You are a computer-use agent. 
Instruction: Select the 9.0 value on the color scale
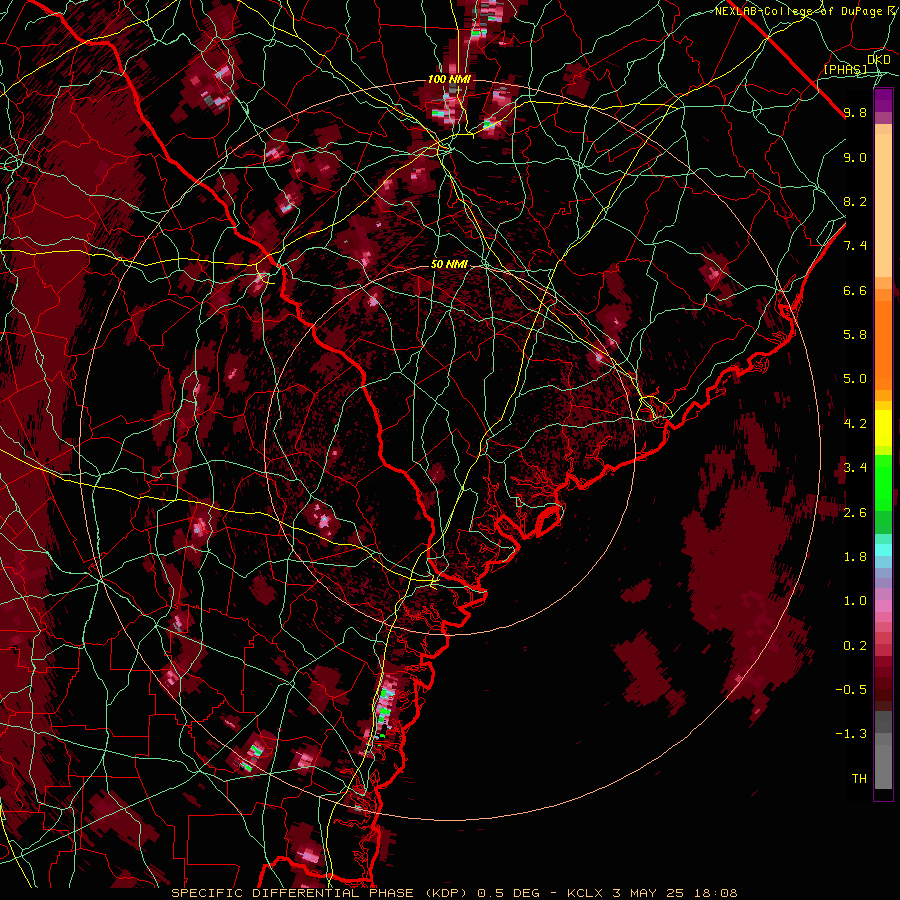click(x=855, y=157)
